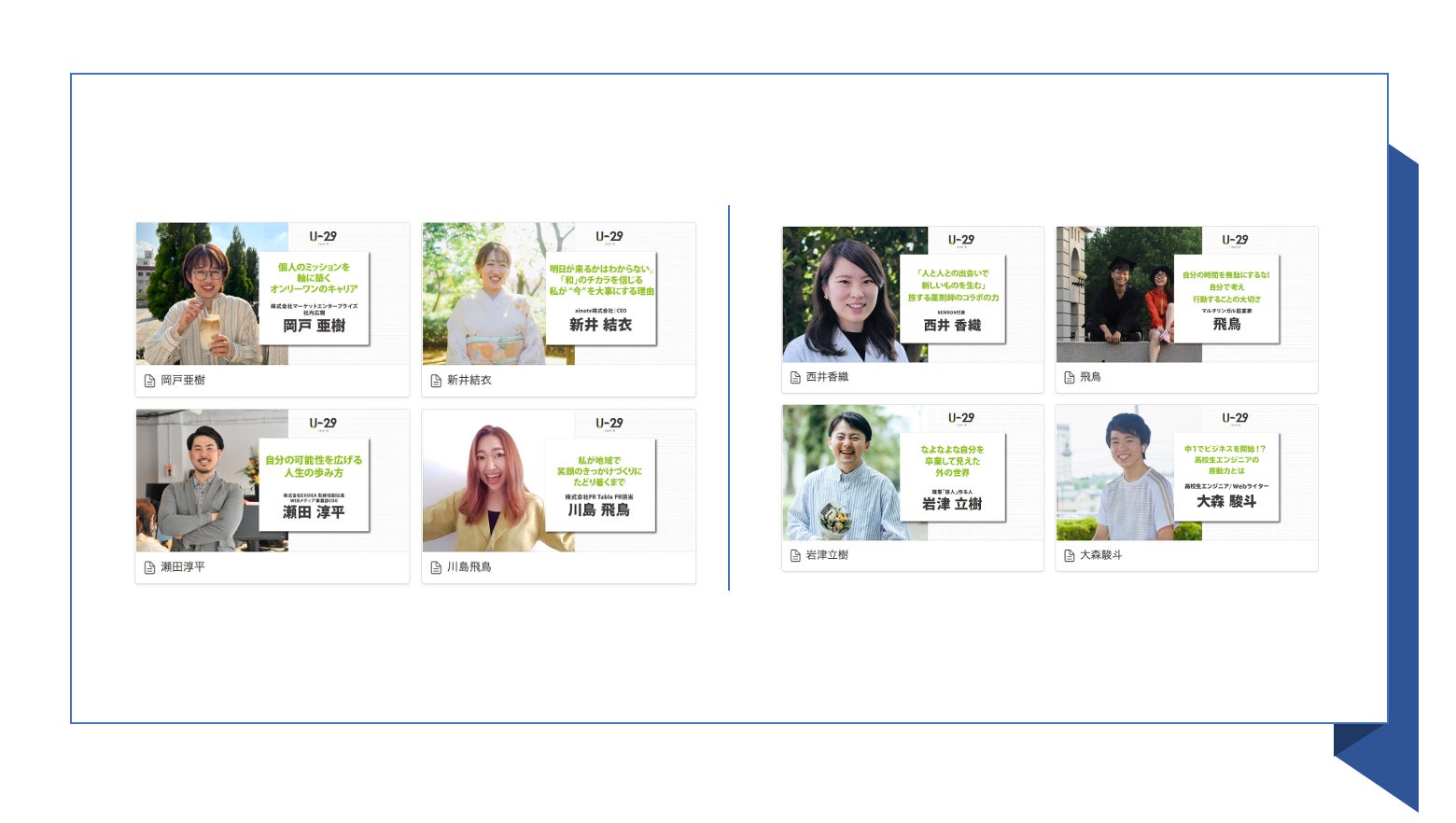Open the 川島飛鳥 card thumbnail
This screenshot has height=823, width=1456.
tap(559, 480)
